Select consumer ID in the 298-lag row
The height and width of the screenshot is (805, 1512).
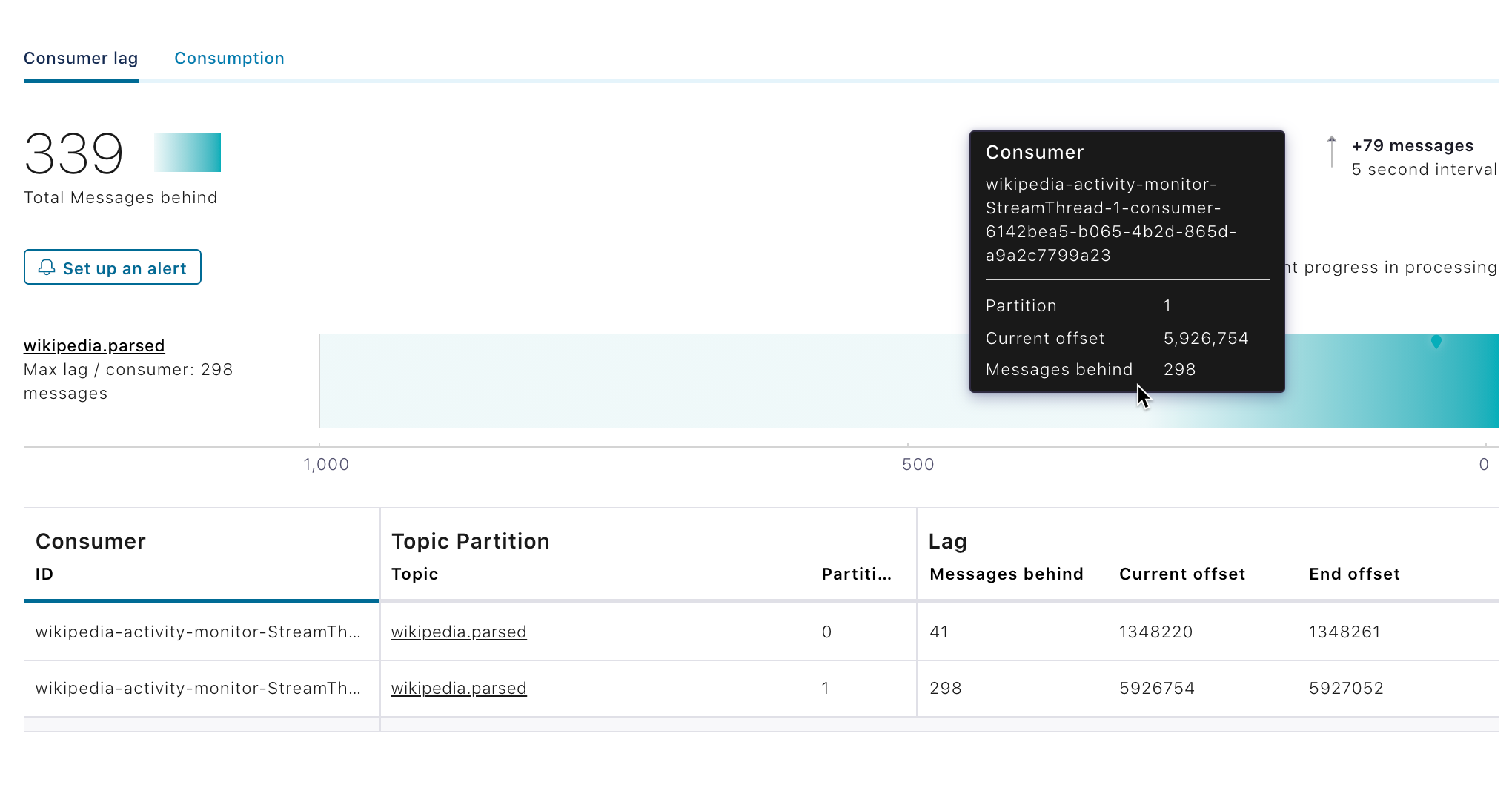coord(198,688)
